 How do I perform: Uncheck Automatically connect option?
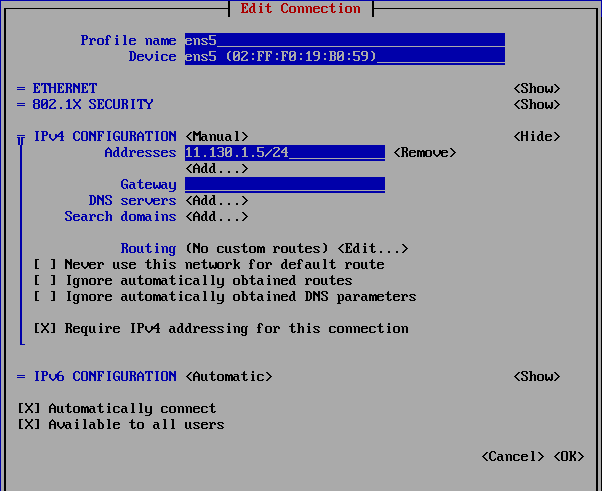[29, 408]
